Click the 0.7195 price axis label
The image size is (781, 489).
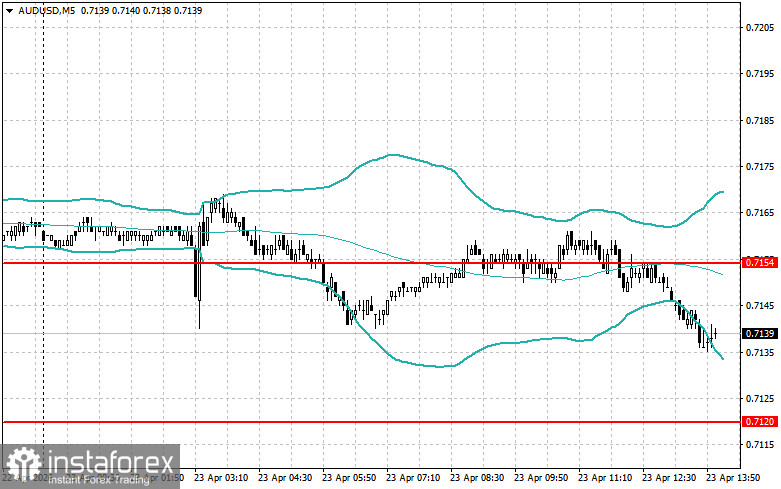760,74
